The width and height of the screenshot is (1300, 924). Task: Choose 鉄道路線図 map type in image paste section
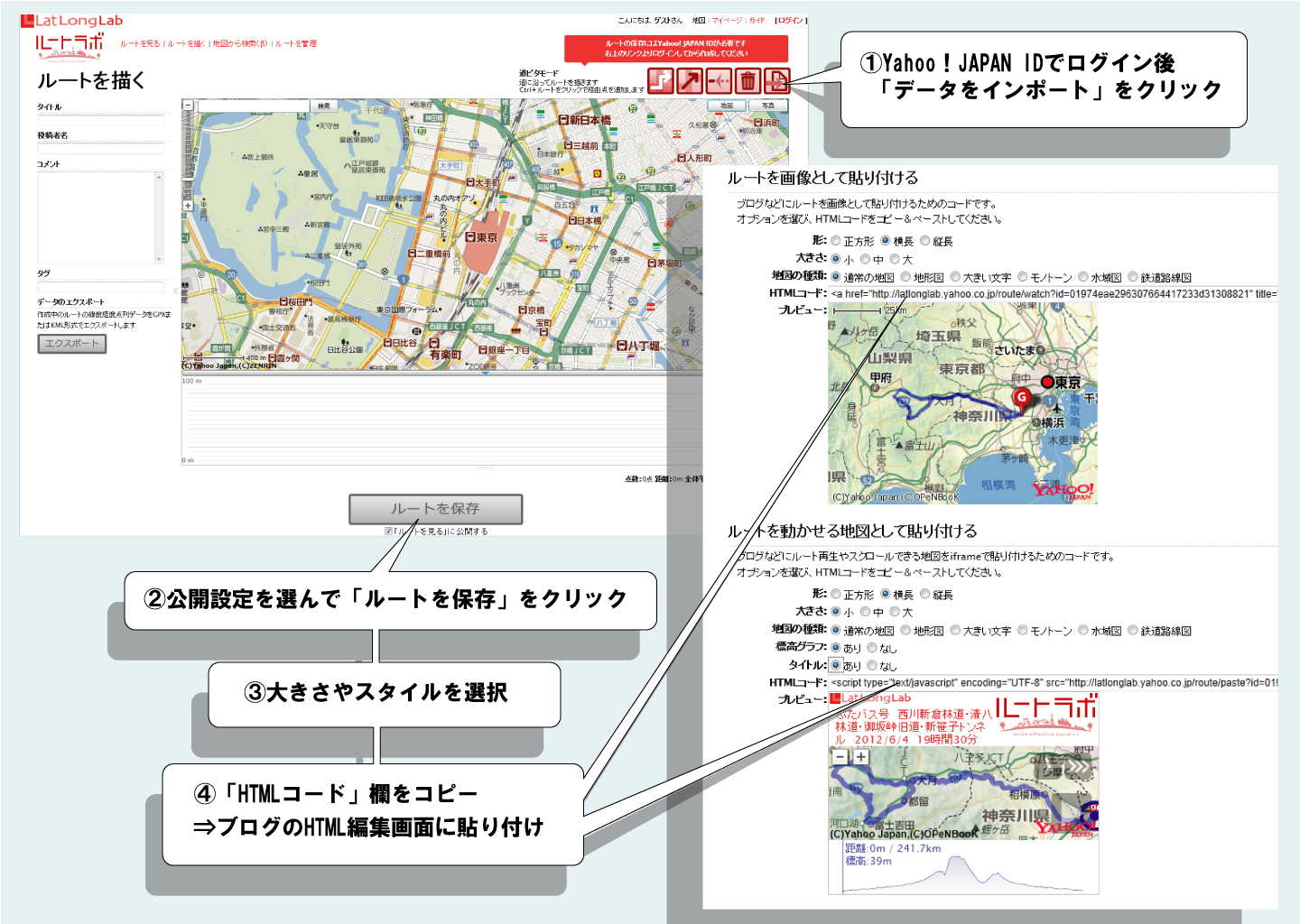tap(1132, 277)
